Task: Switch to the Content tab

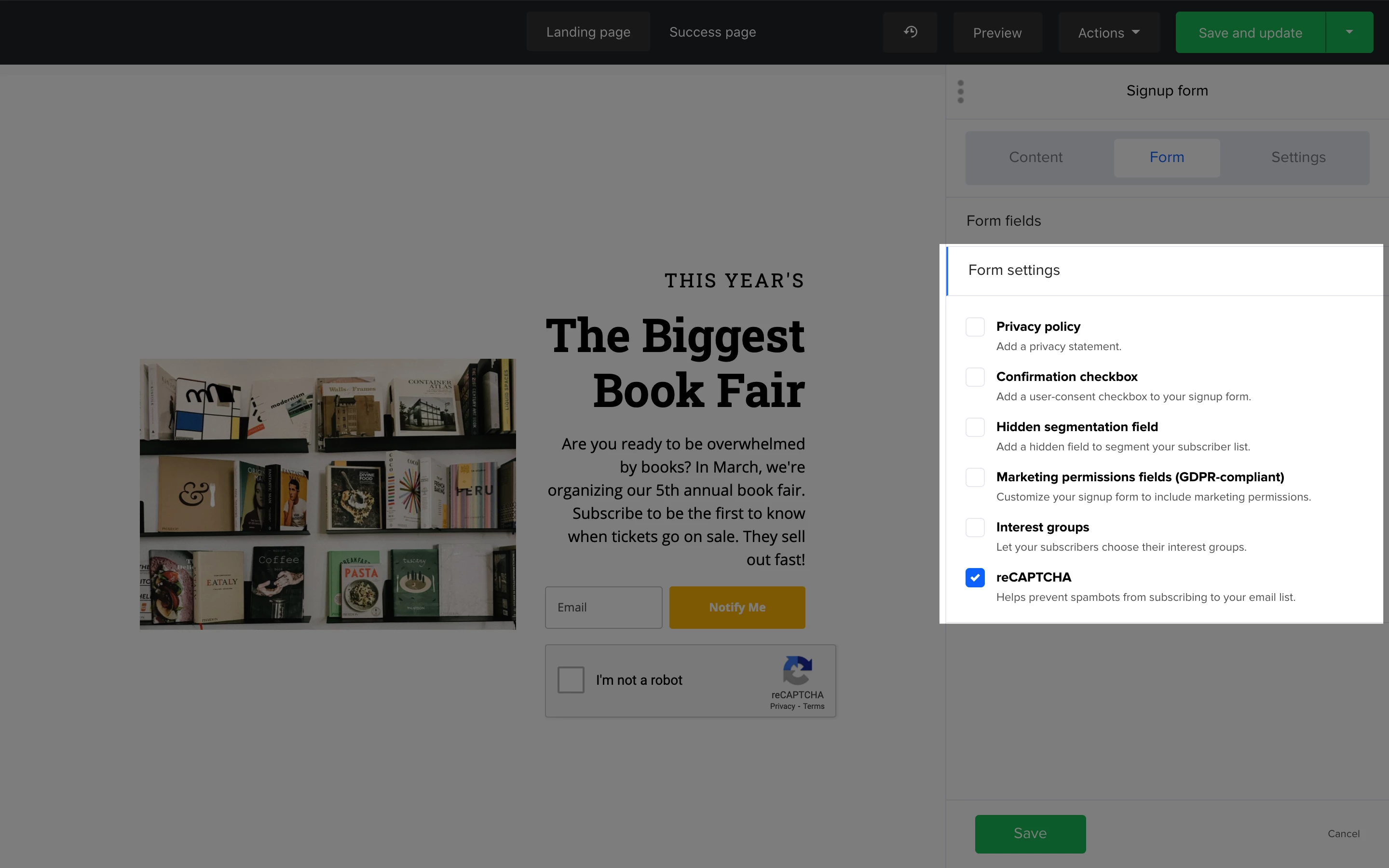Action: 1035,157
